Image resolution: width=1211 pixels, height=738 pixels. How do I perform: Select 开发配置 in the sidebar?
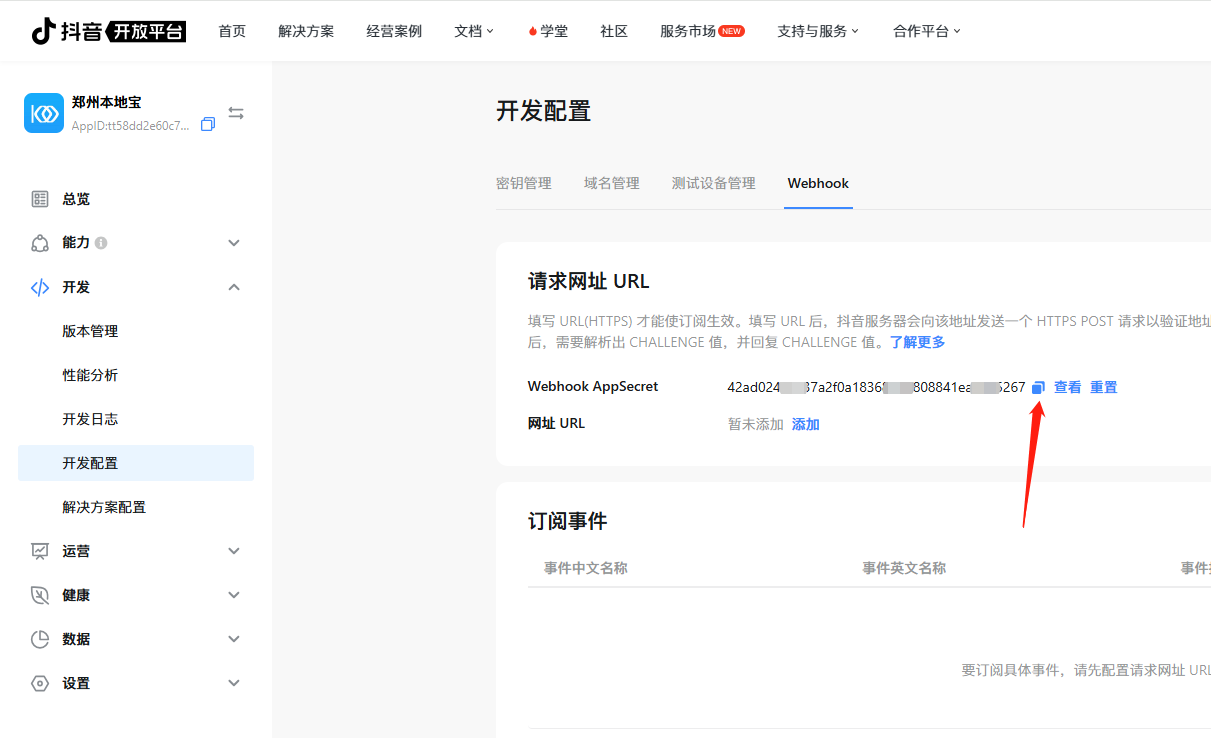136,463
